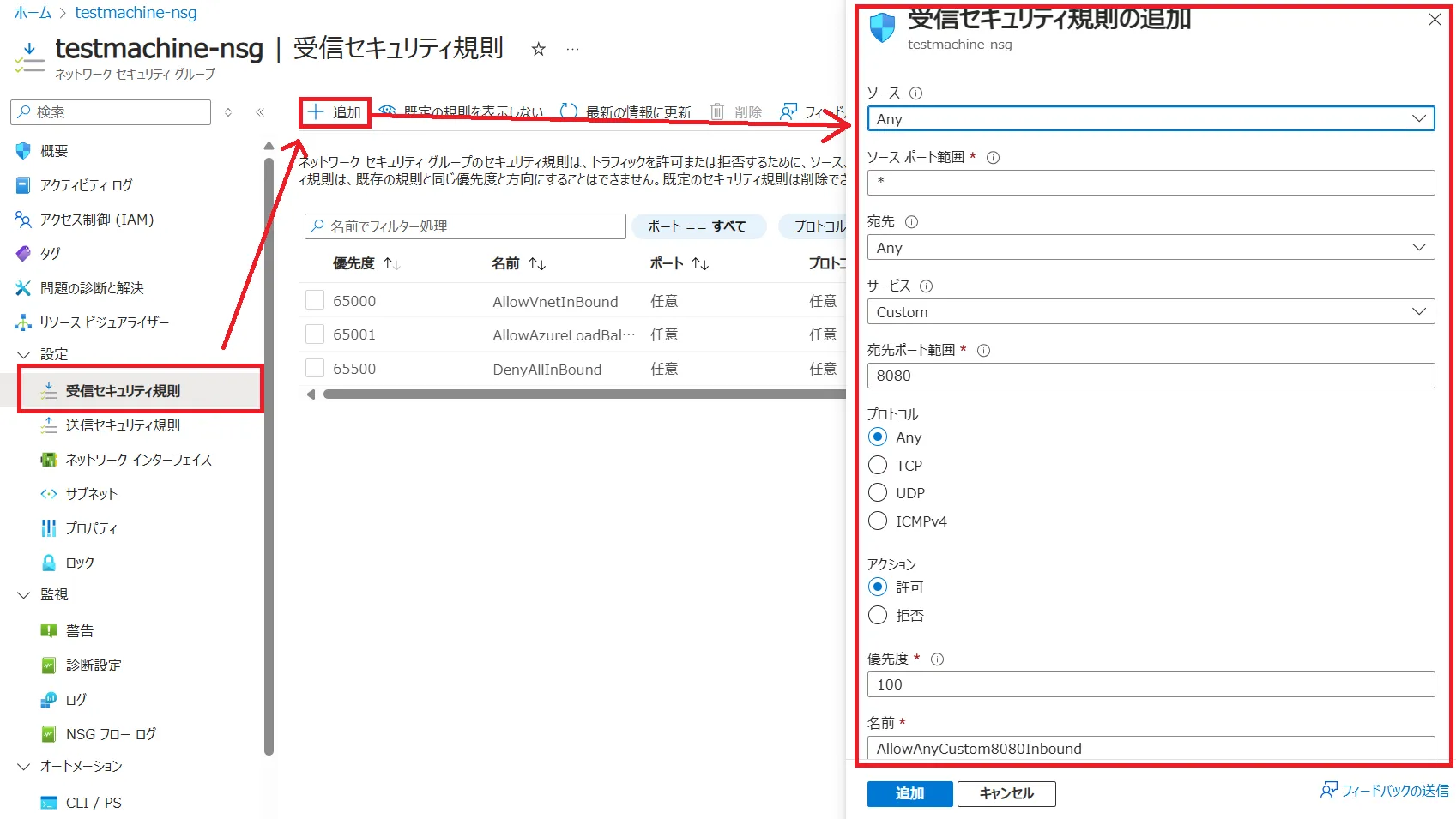Click the favorite star icon beside page title

[x=538, y=50]
